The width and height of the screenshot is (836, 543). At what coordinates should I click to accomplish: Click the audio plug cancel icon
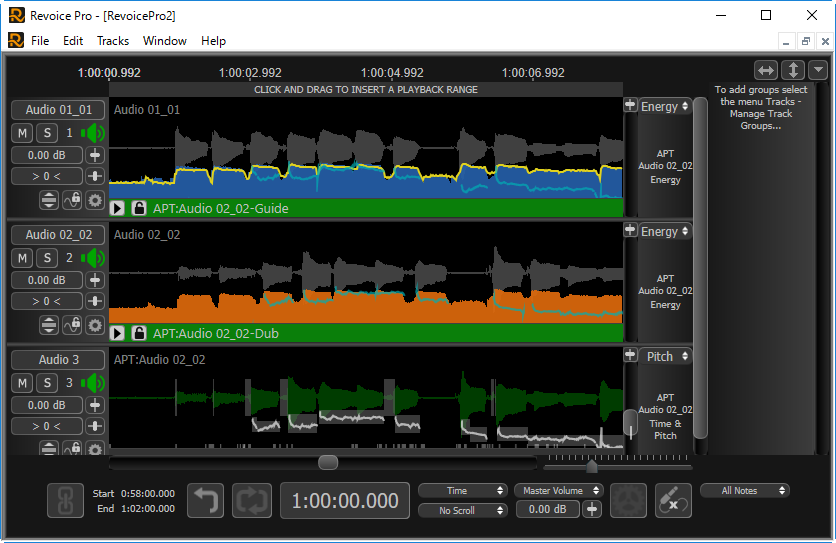coord(673,500)
